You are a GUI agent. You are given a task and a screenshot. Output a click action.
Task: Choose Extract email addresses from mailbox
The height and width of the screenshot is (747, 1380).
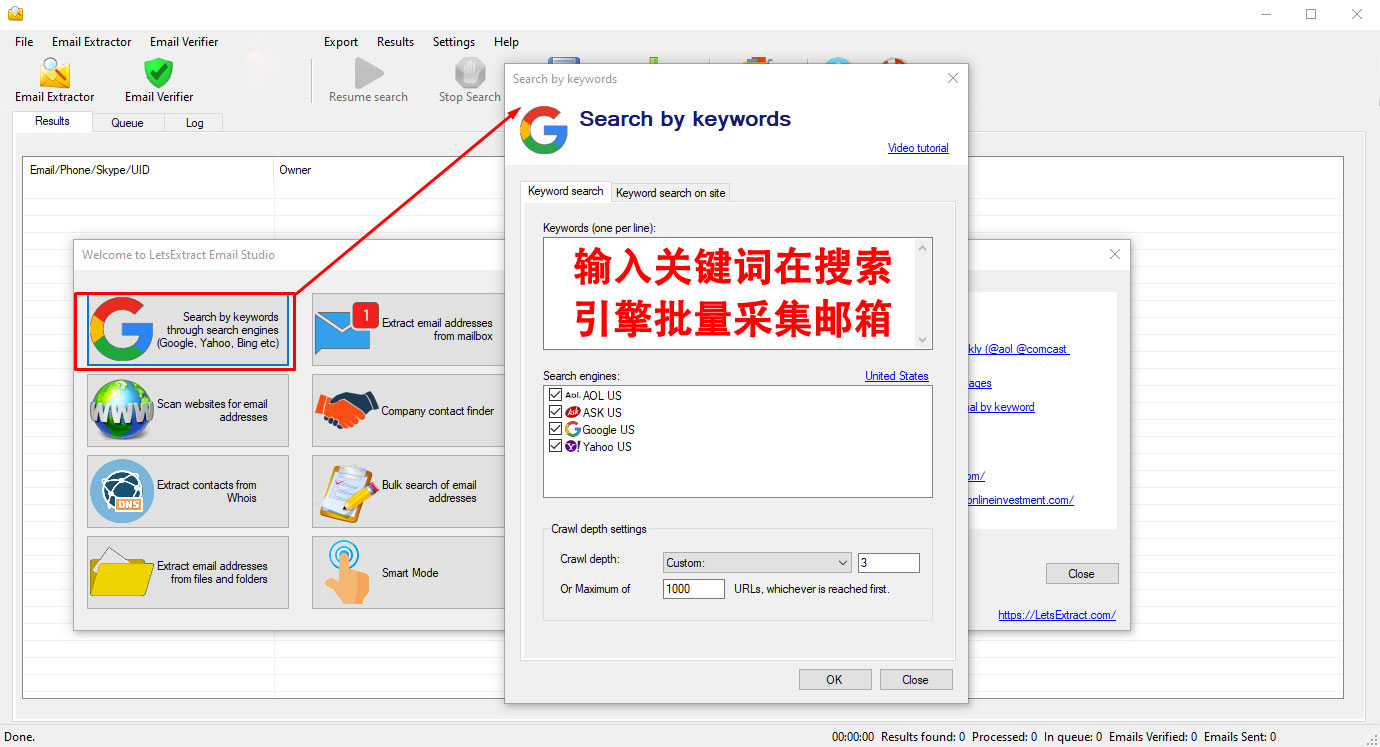tap(408, 330)
